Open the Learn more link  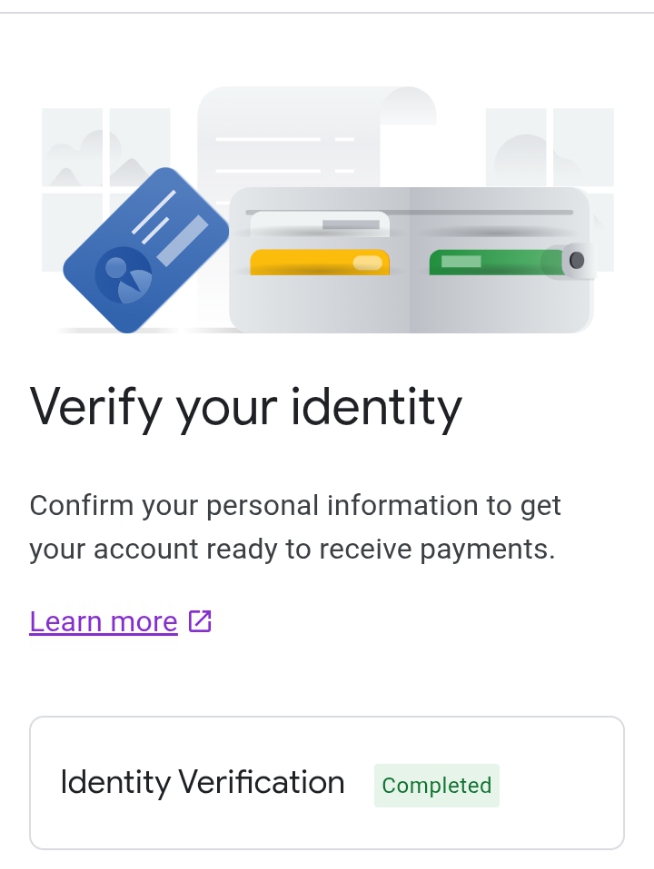[x=103, y=622]
